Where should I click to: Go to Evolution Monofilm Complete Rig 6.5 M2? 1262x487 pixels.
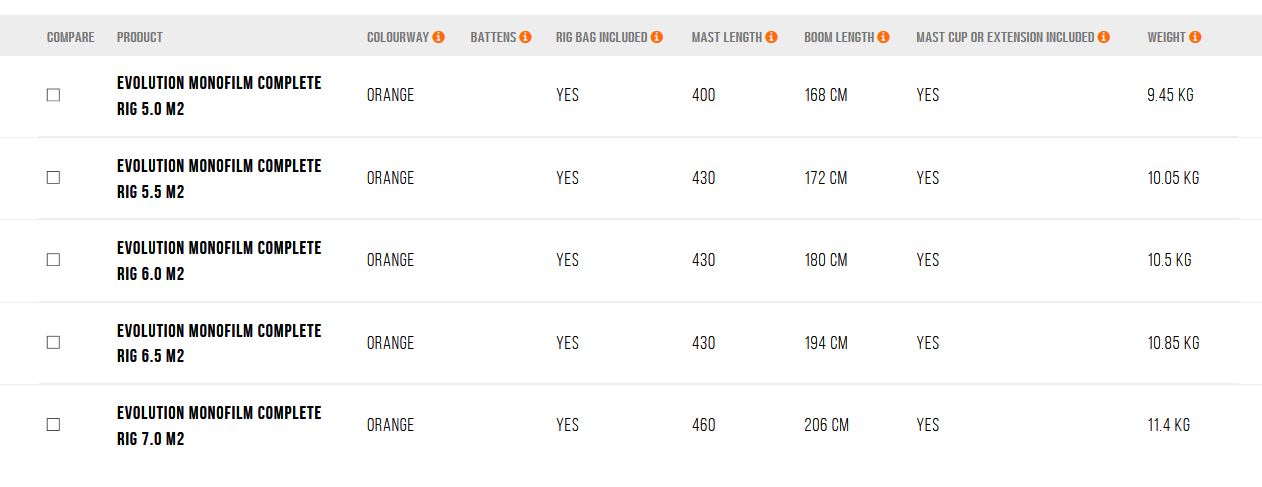[219, 344]
